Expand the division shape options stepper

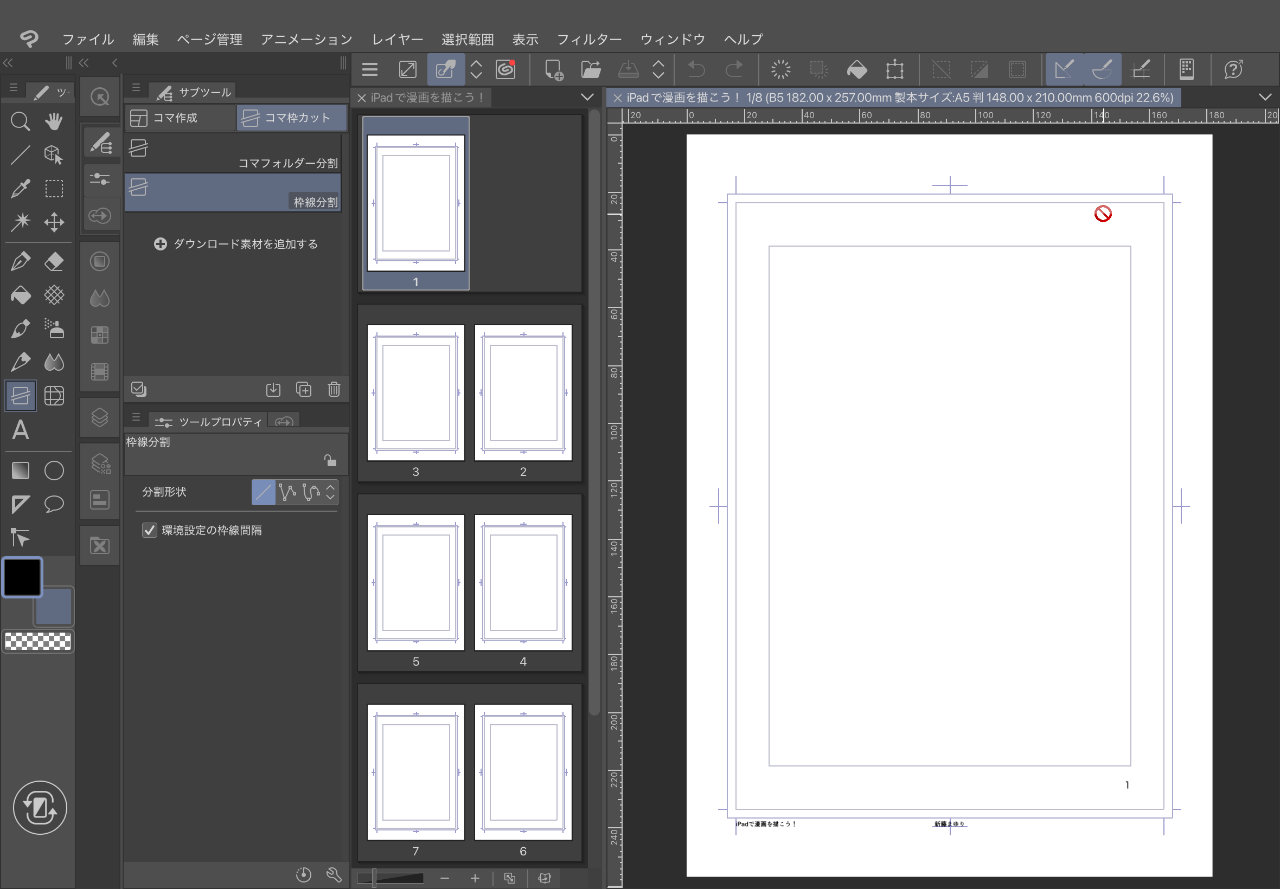tap(330, 492)
